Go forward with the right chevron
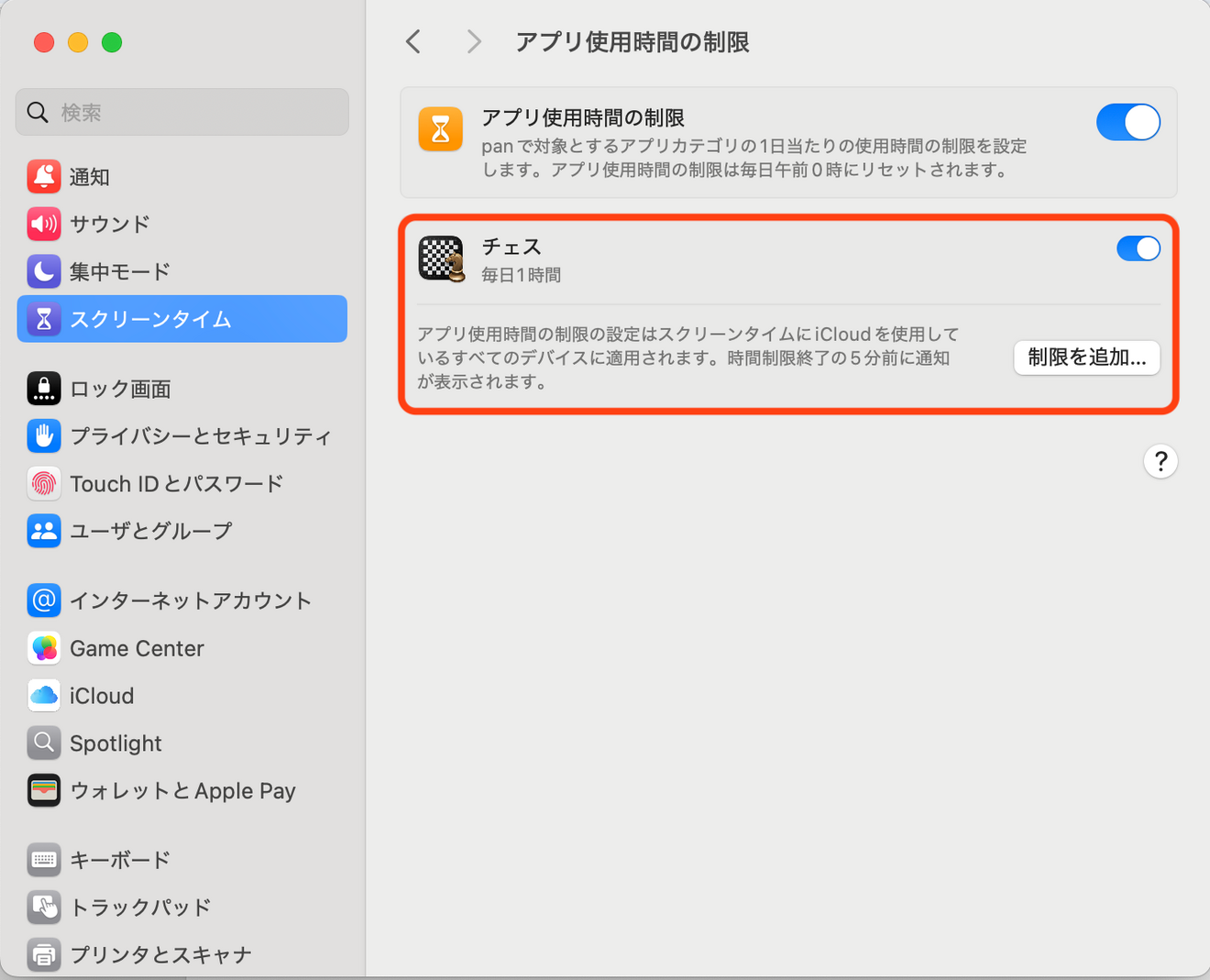This screenshot has width=1210, height=980. [x=474, y=41]
